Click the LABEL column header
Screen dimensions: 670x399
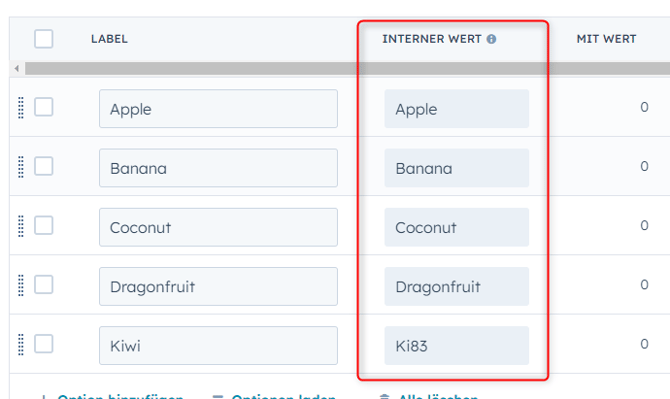(109, 39)
